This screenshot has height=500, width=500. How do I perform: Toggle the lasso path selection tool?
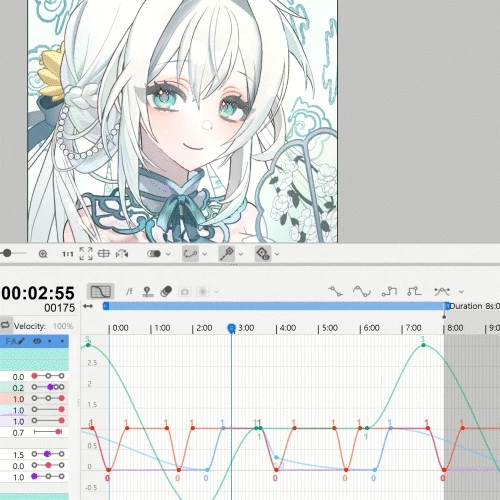[x=190, y=254]
